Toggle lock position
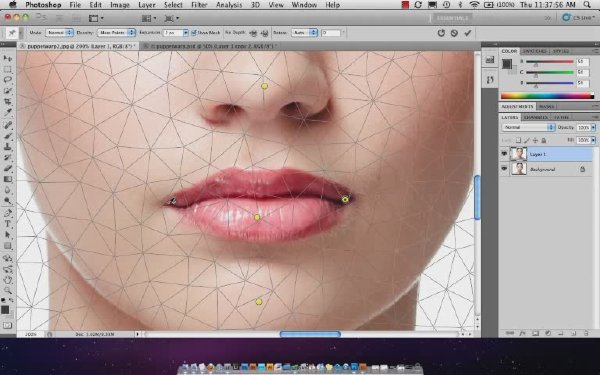 pos(535,140)
